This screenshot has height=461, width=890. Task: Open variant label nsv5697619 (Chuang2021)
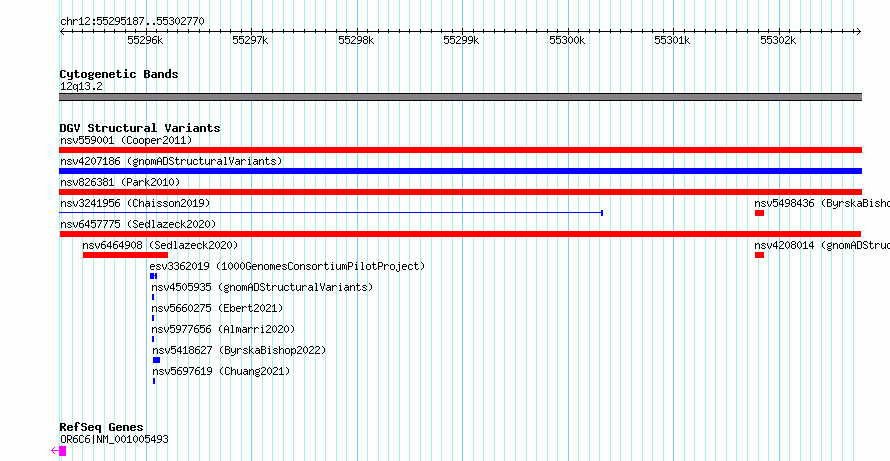pos(221,371)
